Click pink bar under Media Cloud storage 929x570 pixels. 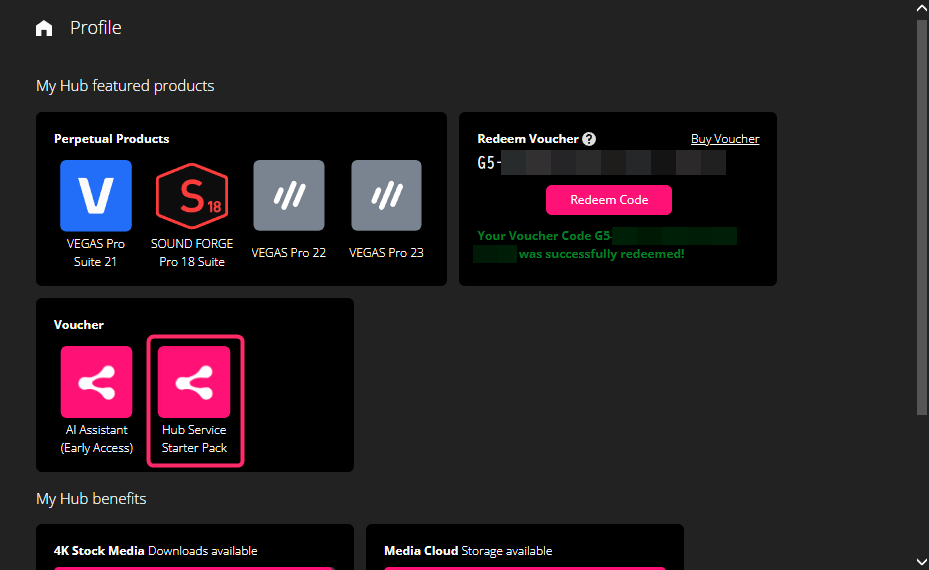point(524,567)
